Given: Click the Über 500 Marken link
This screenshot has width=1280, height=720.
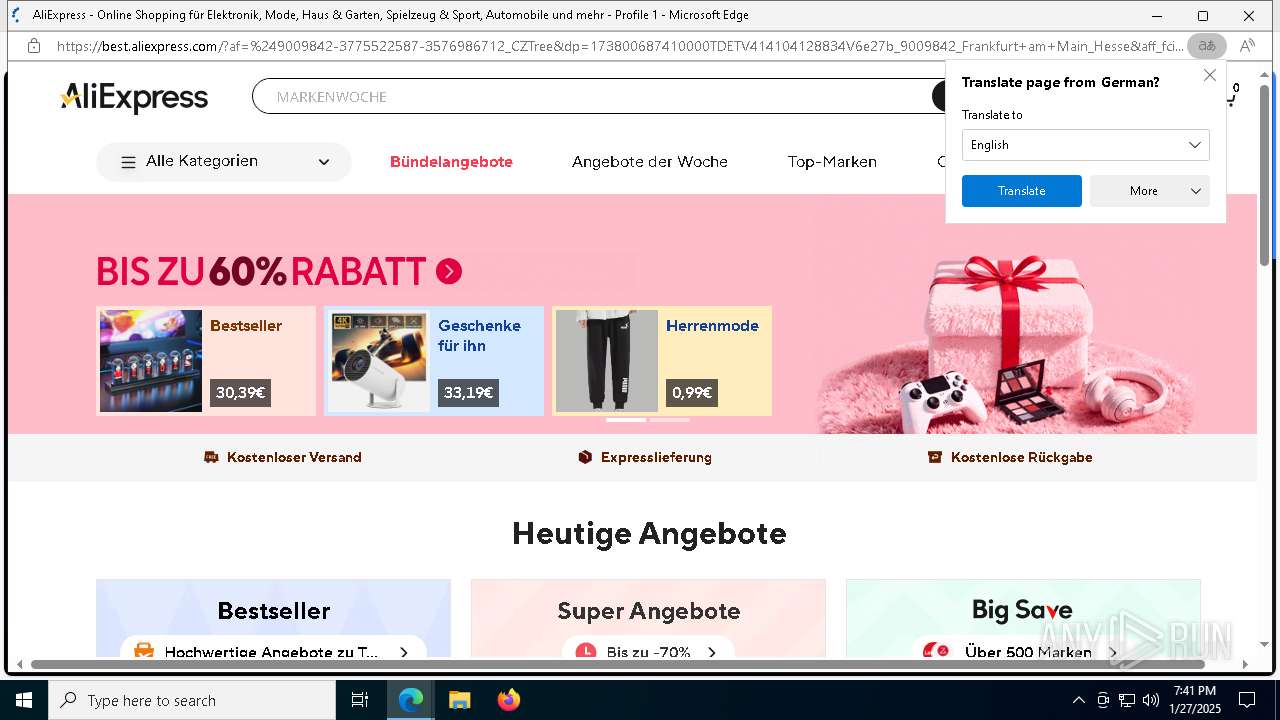Looking at the screenshot, I should pos(1028,652).
